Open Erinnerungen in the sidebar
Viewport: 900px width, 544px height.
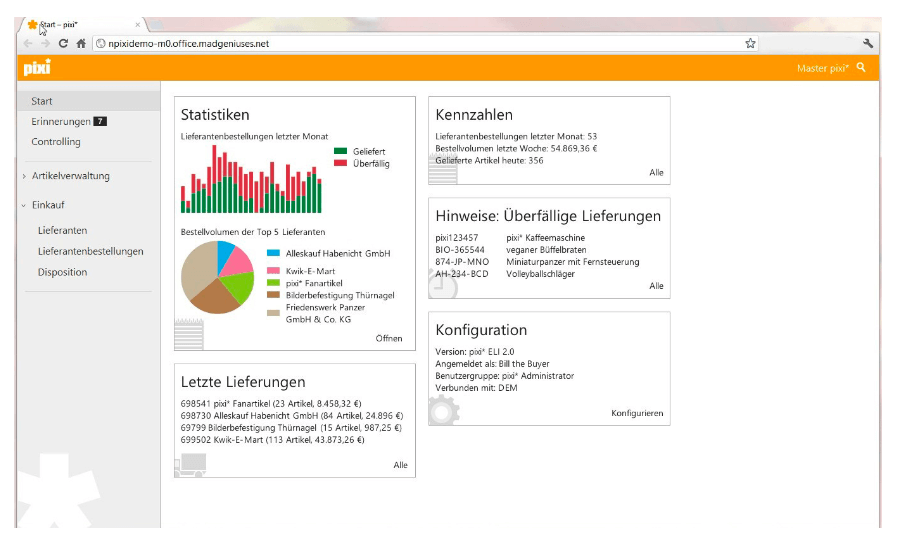coord(61,122)
